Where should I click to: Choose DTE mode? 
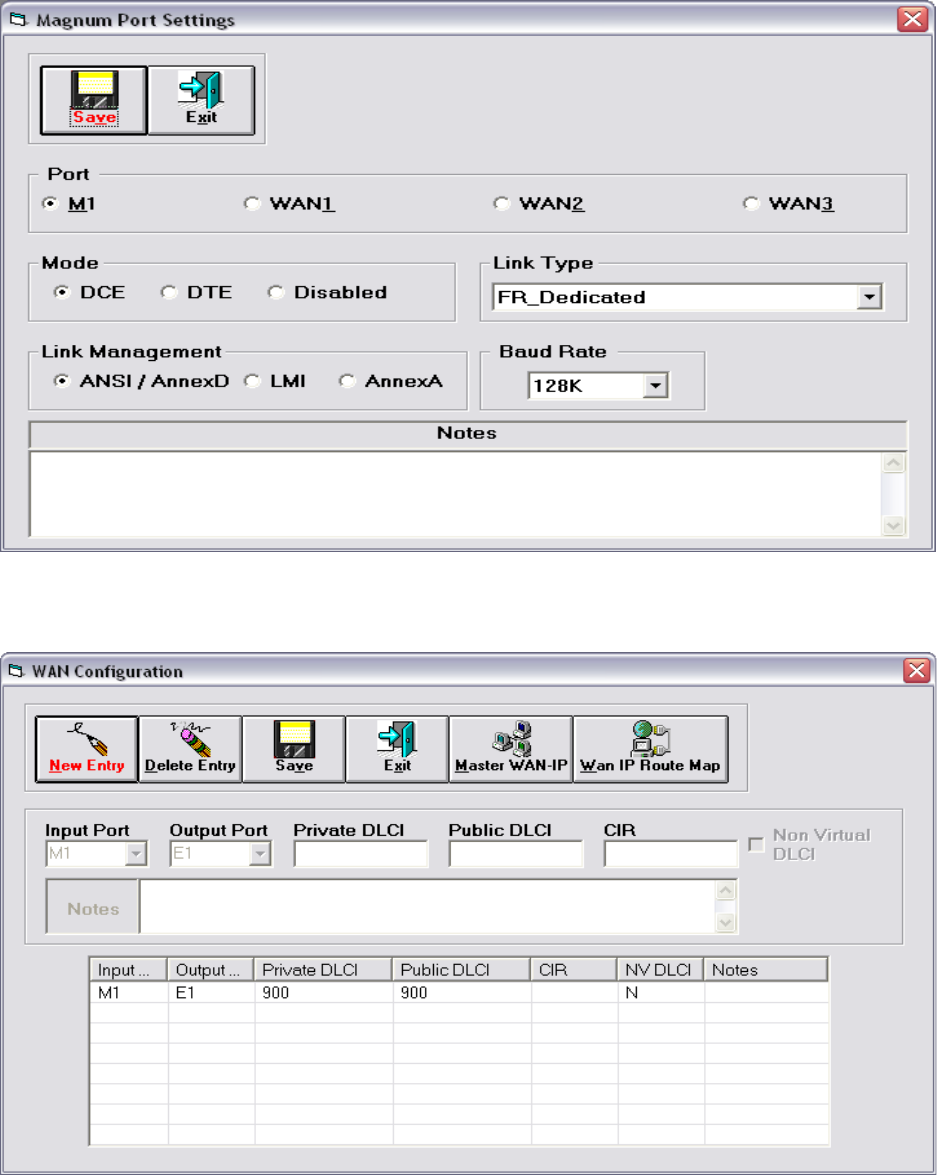pyautogui.click(x=169, y=292)
